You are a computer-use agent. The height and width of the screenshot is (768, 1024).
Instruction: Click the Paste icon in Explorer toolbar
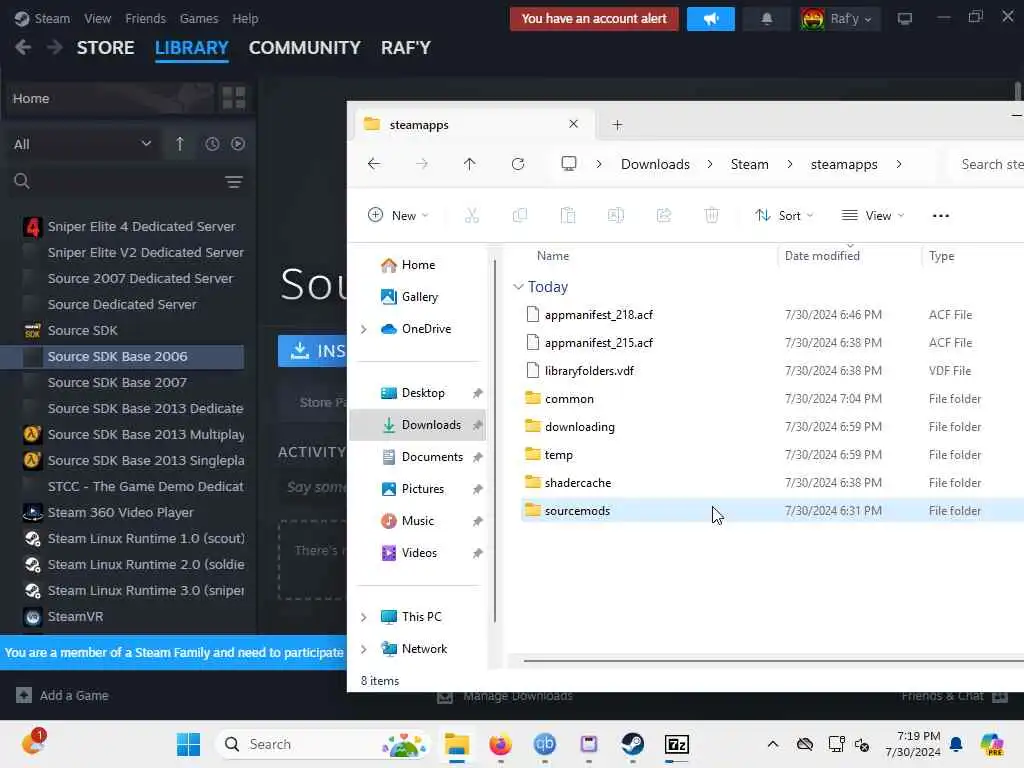click(568, 216)
